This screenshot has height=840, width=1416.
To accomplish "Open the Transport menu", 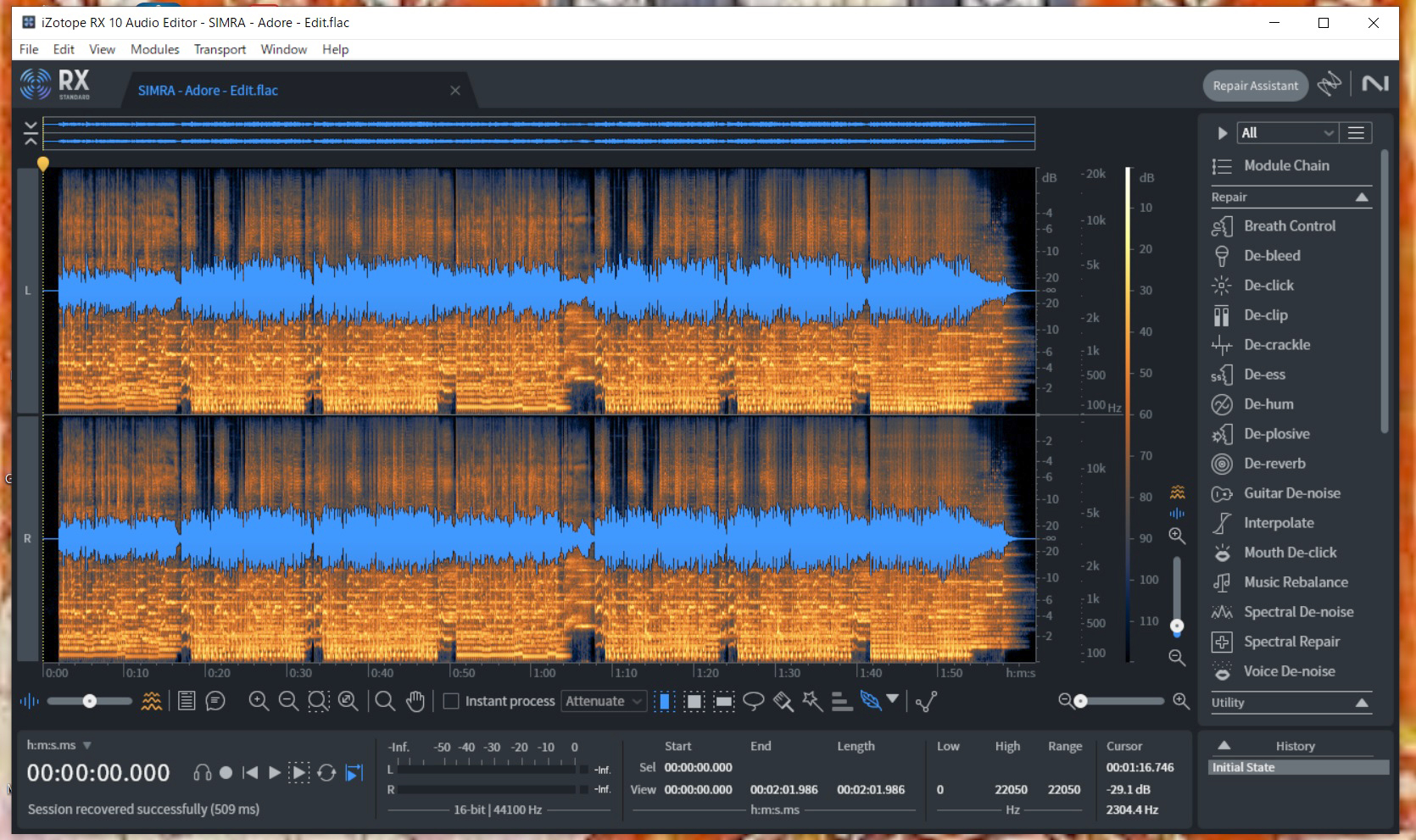I will coord(220,49).
